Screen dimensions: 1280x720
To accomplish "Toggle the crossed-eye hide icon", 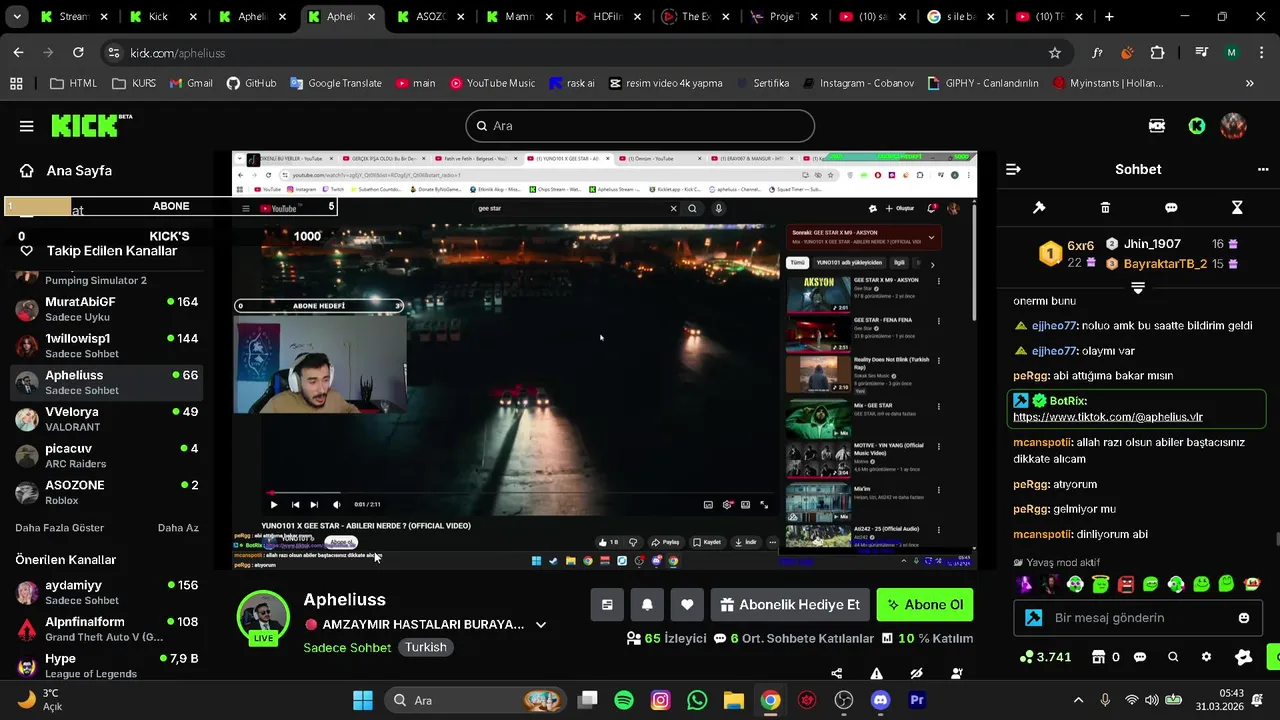I will [917, 674].
